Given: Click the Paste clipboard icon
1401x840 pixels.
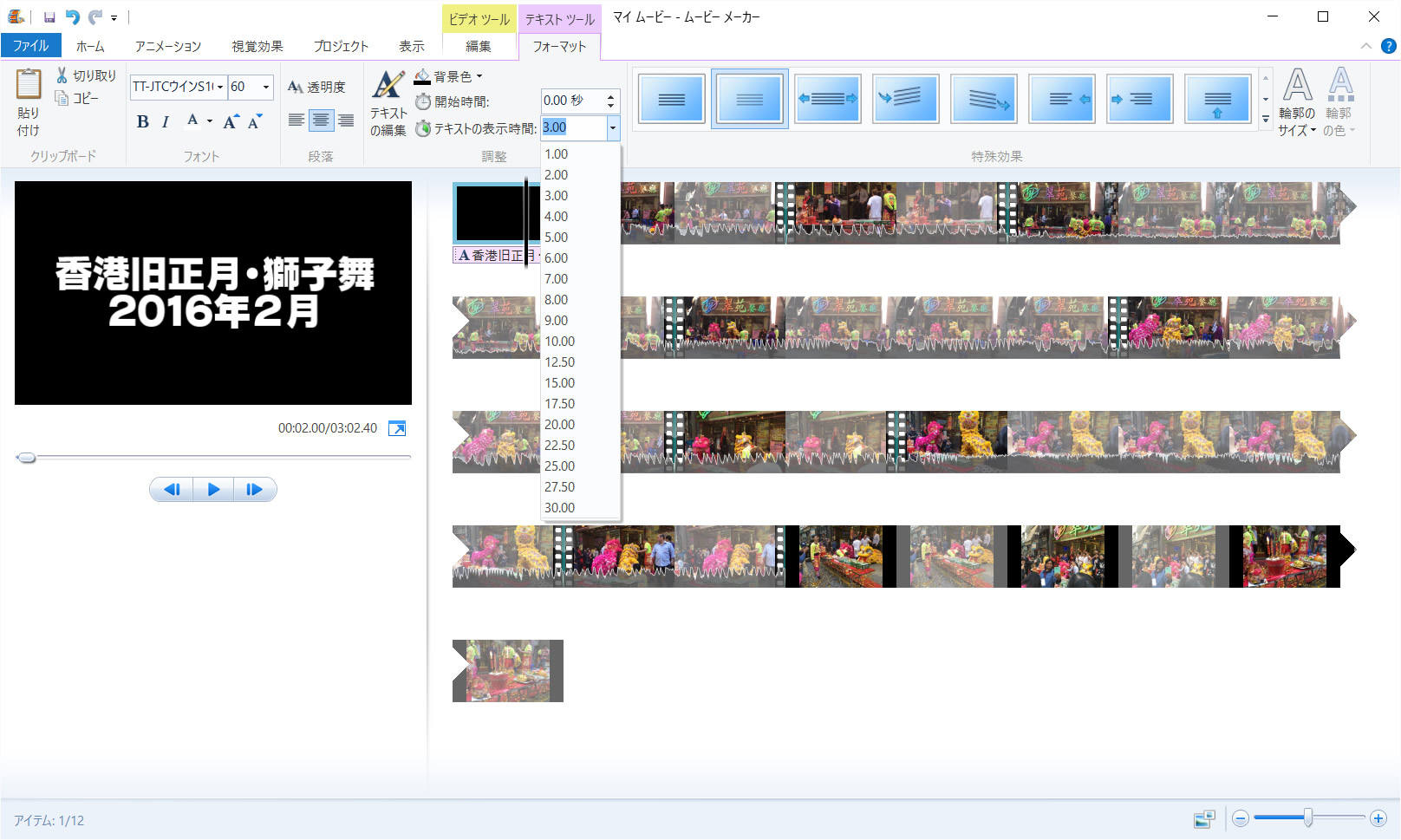Looking at the screenshot, I should point(28,86).
